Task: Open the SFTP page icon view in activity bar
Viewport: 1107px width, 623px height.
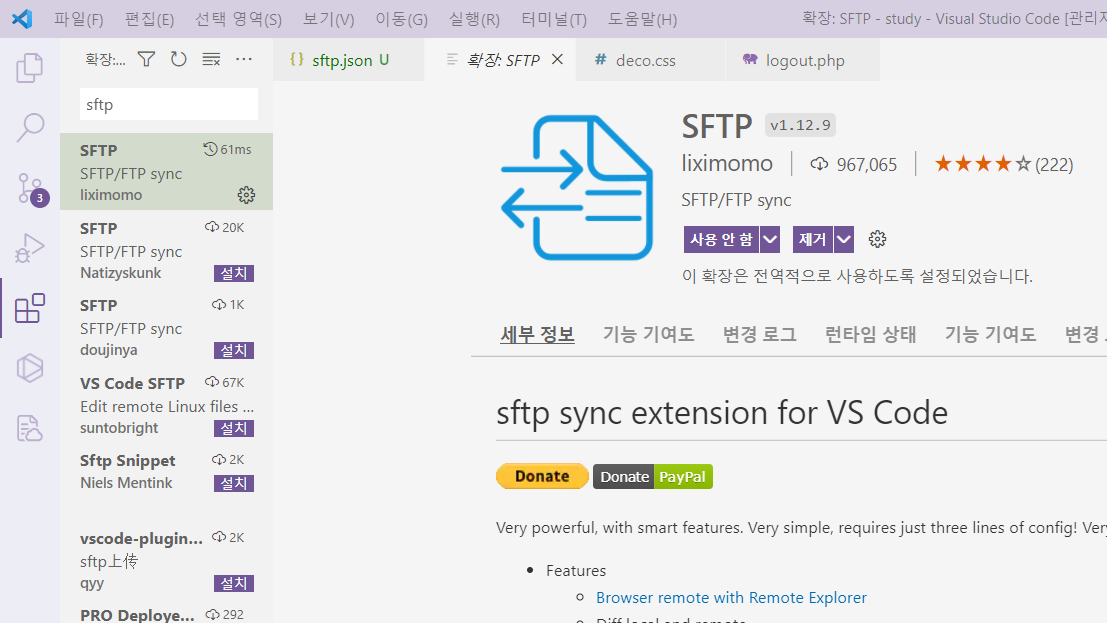Action: click(x=30, y=427)
